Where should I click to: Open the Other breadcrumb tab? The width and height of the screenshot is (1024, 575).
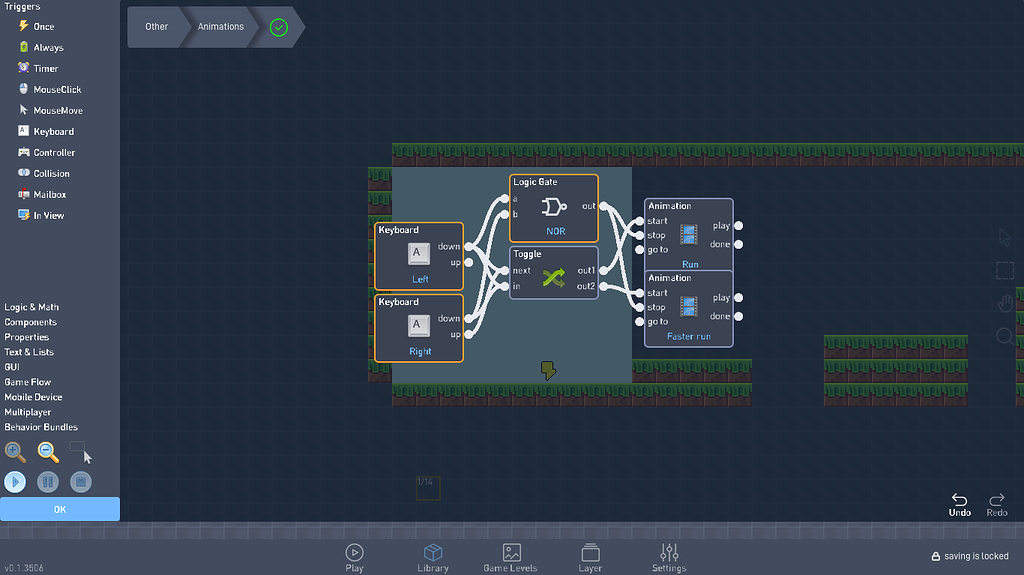(156, 27)
